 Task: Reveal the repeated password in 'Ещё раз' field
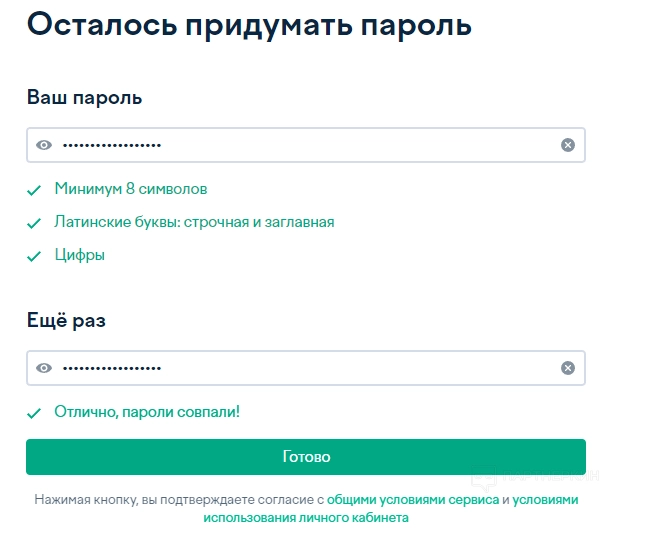[43, 368]
